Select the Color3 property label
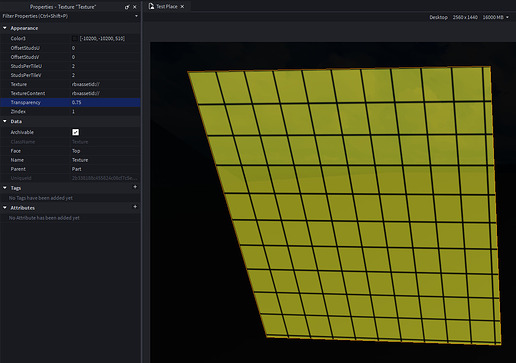Viewport: 516px width, 363px height. click(18, 39)
